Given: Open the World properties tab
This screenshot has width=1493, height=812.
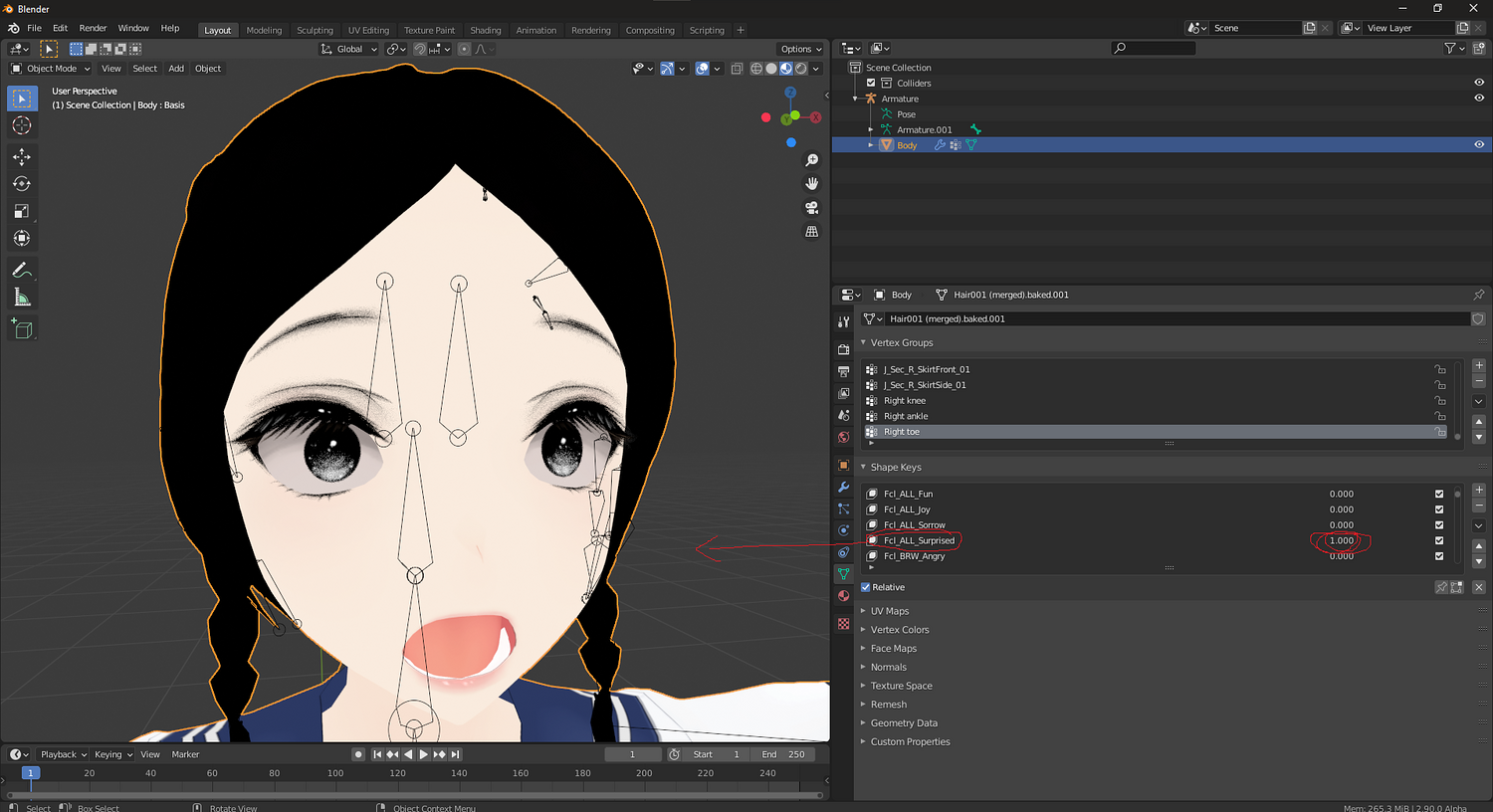Looking at the screenshot, I should (844, 437).
